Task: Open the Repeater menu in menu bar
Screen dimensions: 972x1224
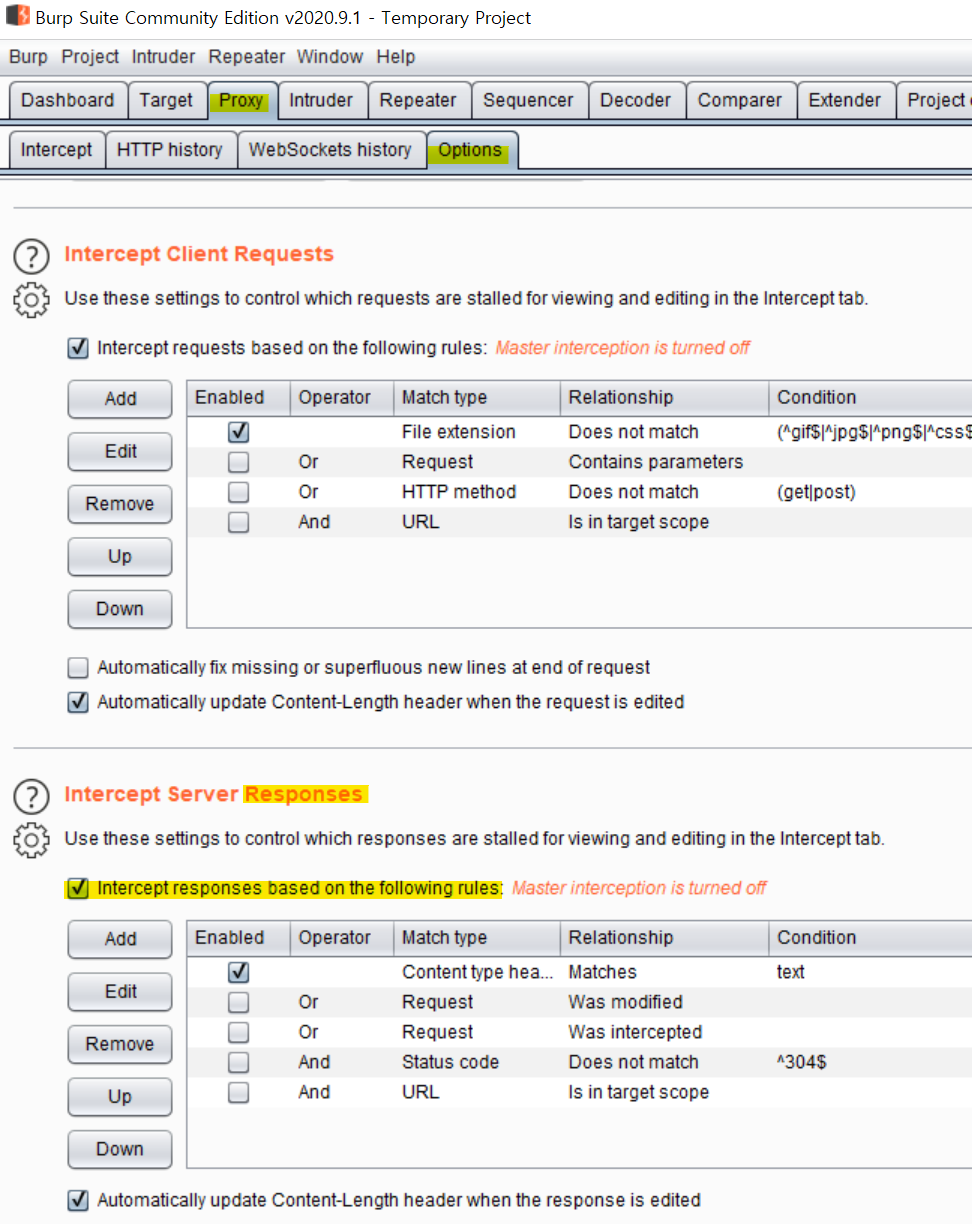Action: pos(247,57)
